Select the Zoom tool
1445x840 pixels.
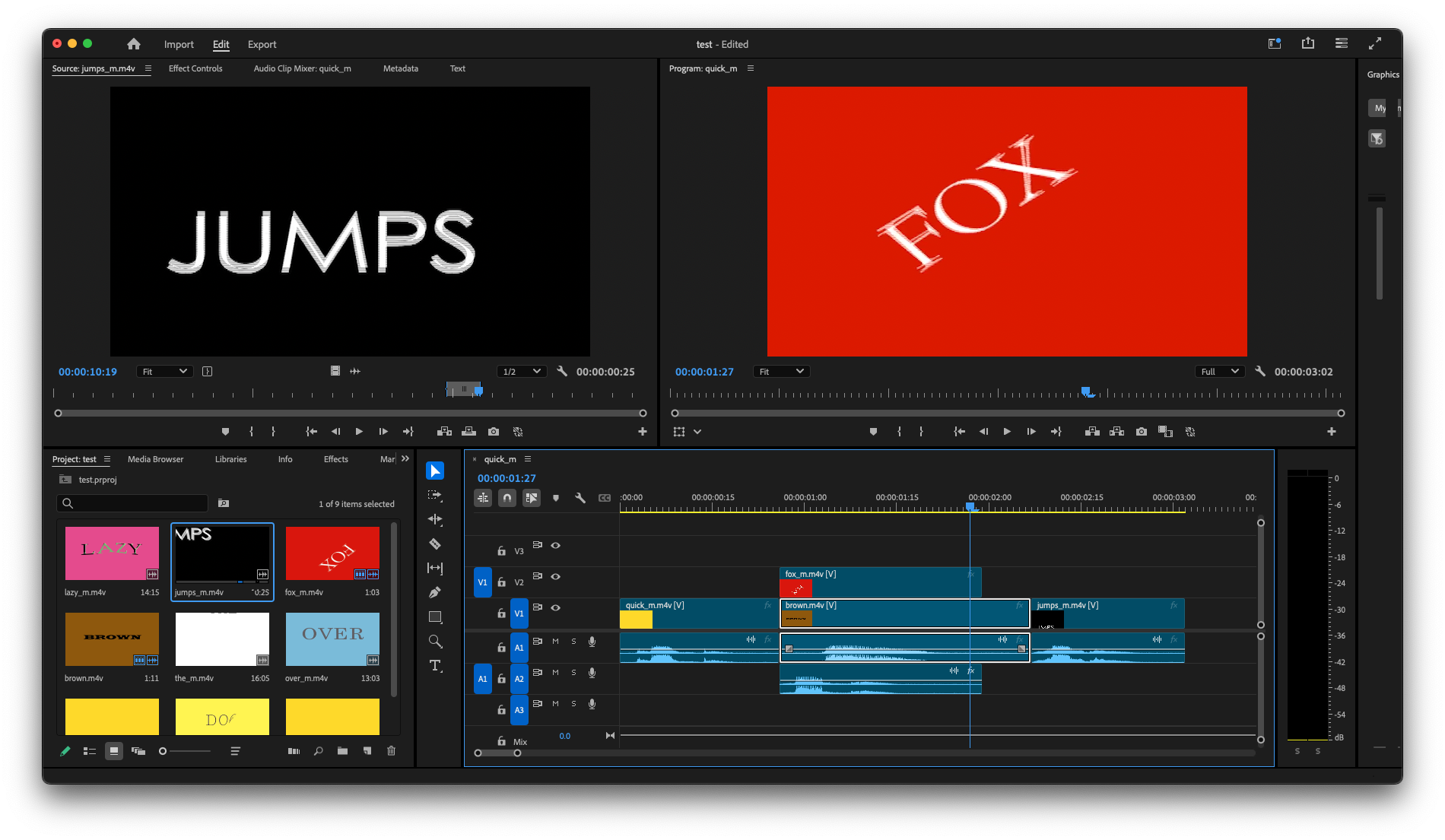coord(435,642)
